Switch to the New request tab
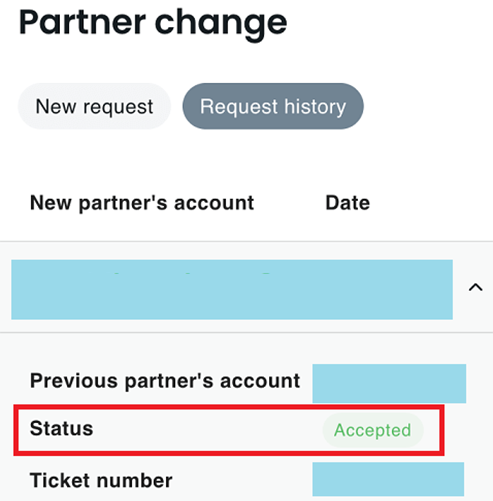Image resolution: width=493 pixels, height=501 pixels. click(x=94, y=106)
